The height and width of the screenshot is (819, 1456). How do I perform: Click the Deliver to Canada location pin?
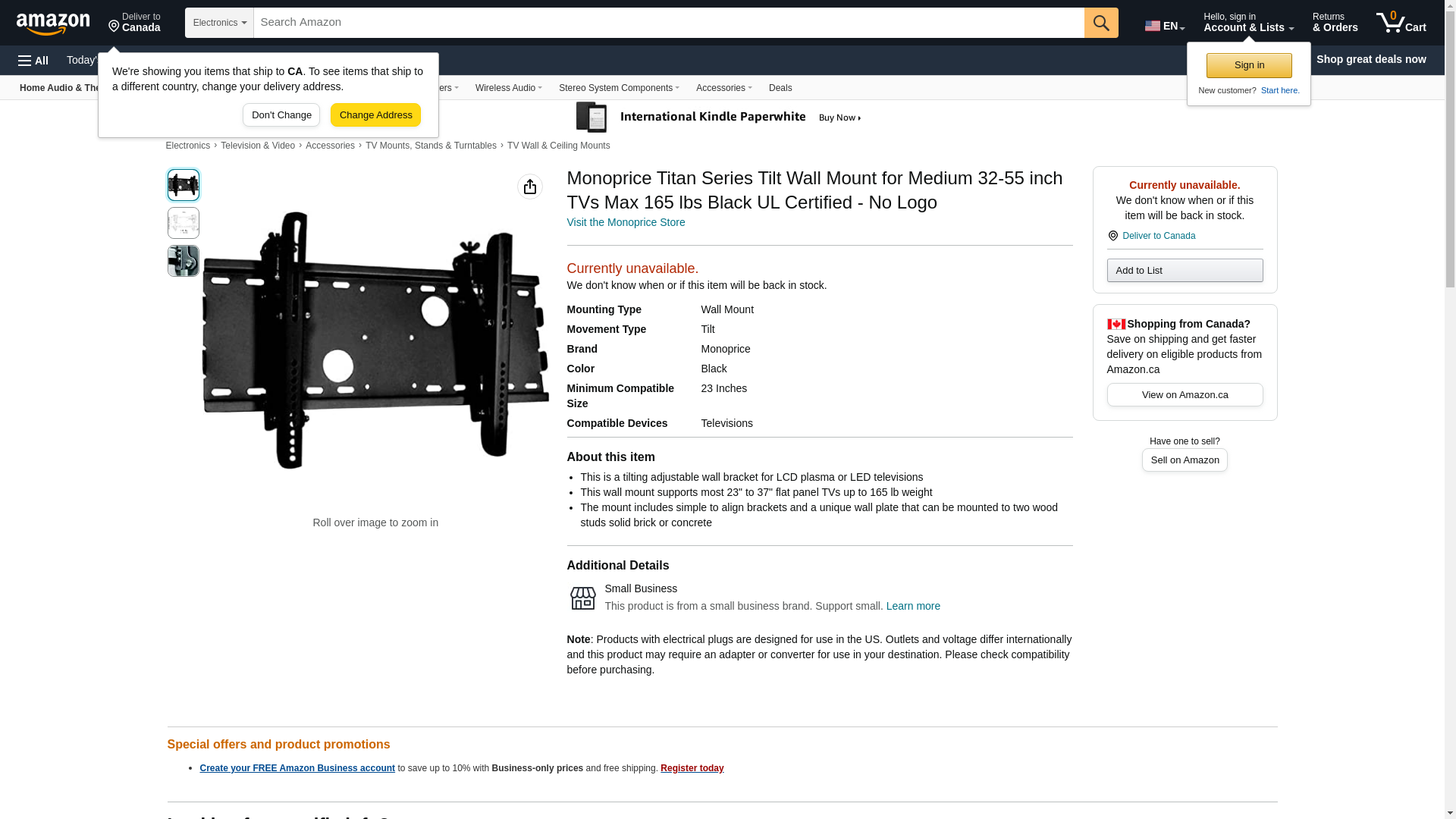coord(134,23)
